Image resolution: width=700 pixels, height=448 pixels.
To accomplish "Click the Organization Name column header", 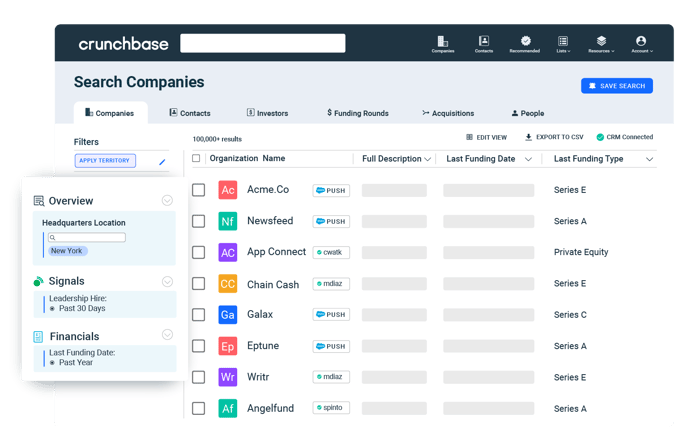I will point(247,158).
